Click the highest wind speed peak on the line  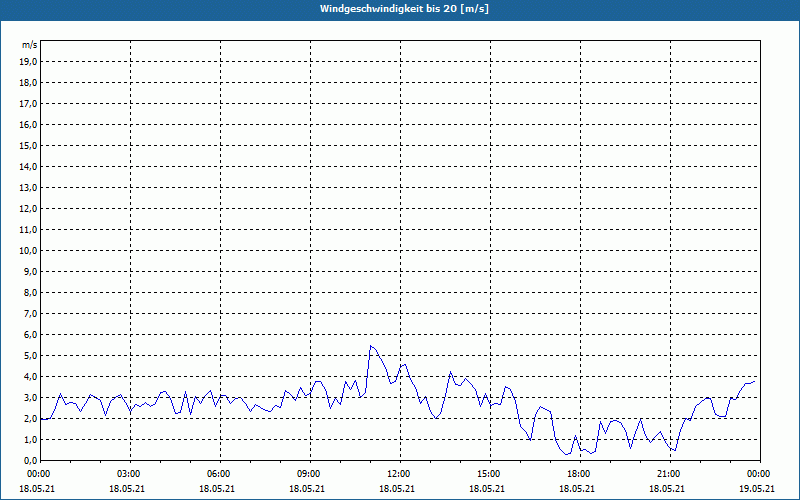(x=371, y=346)
